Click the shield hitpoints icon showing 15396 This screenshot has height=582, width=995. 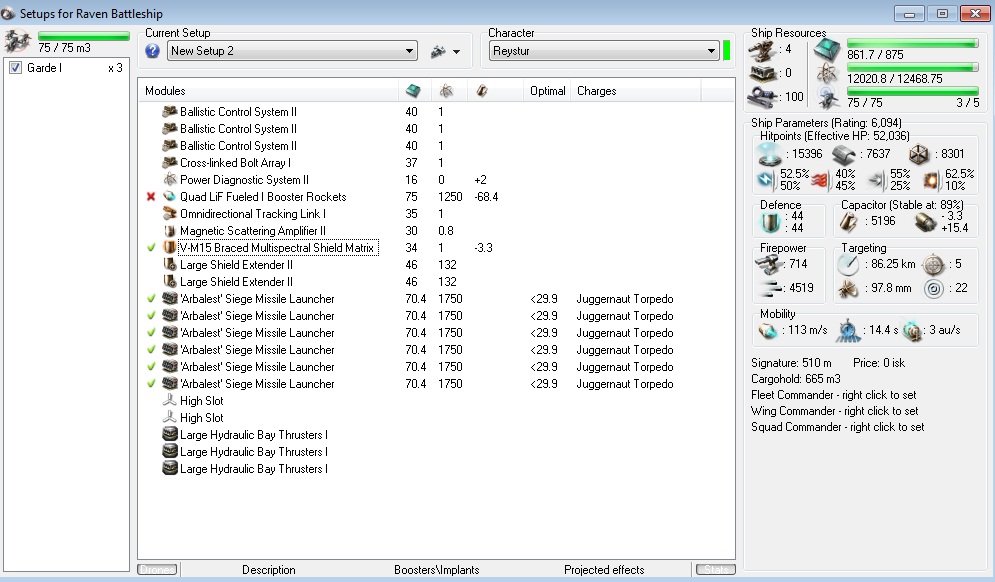click(x=769, y=154)
